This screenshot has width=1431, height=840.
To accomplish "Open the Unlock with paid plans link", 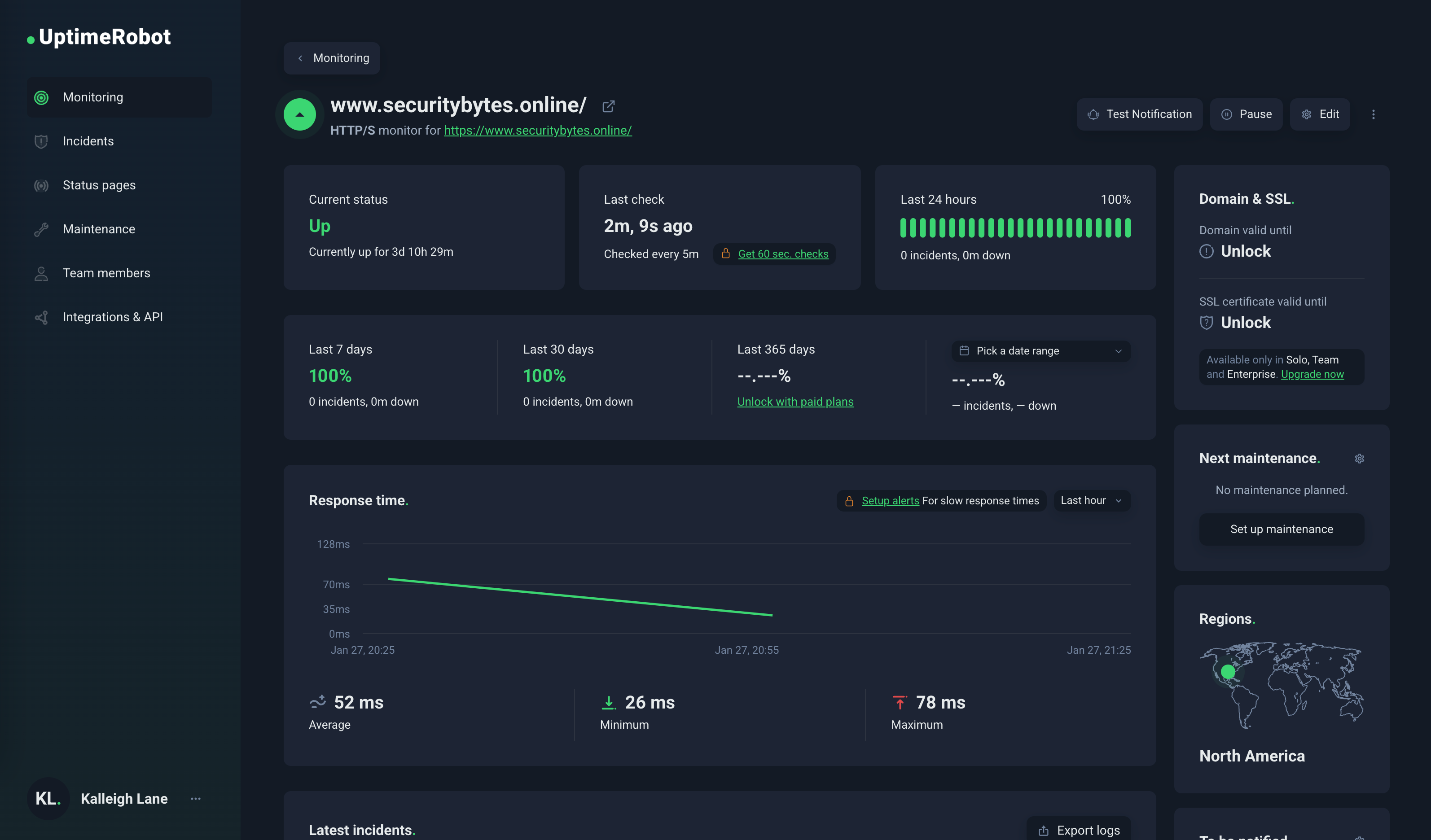I will pos(795,401).
